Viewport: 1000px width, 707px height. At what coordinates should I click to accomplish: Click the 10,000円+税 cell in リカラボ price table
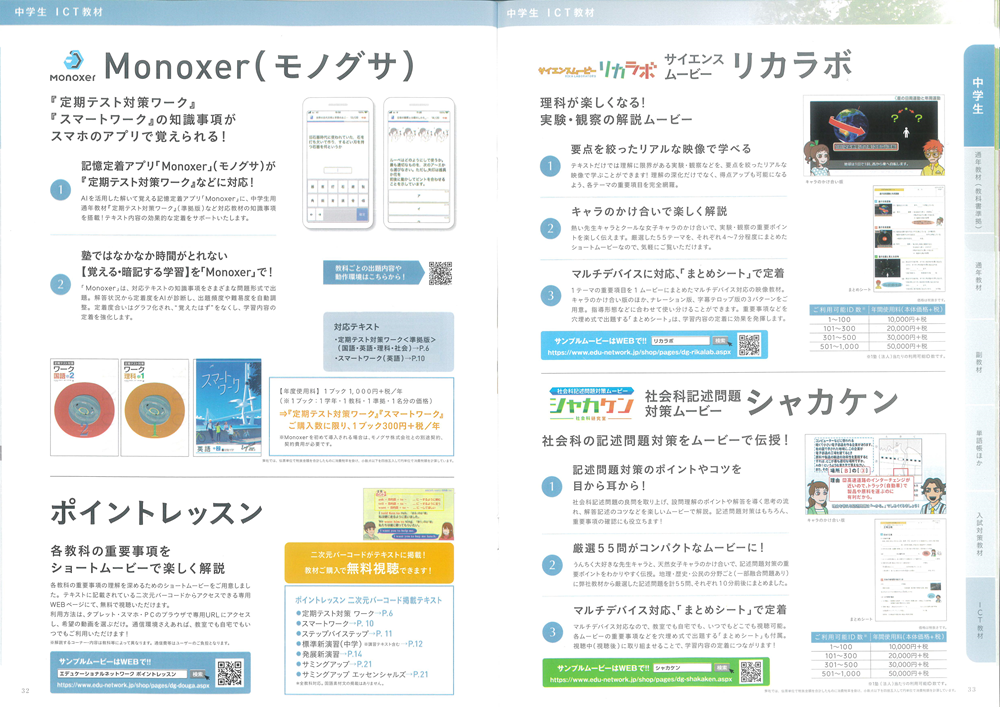pyautogui.click(x=908, y=319)
